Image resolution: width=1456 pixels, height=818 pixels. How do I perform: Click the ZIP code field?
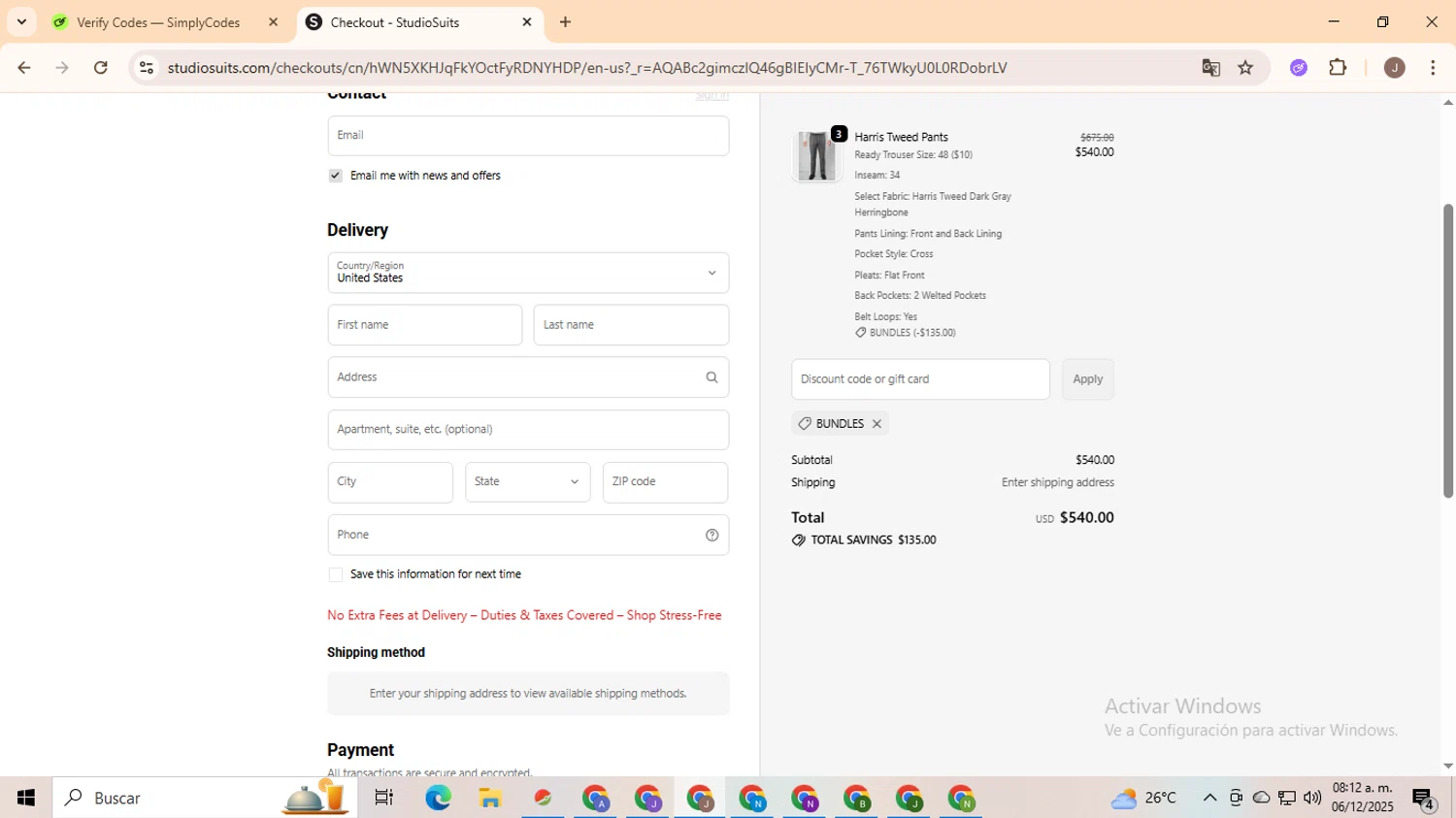(665, 482)
